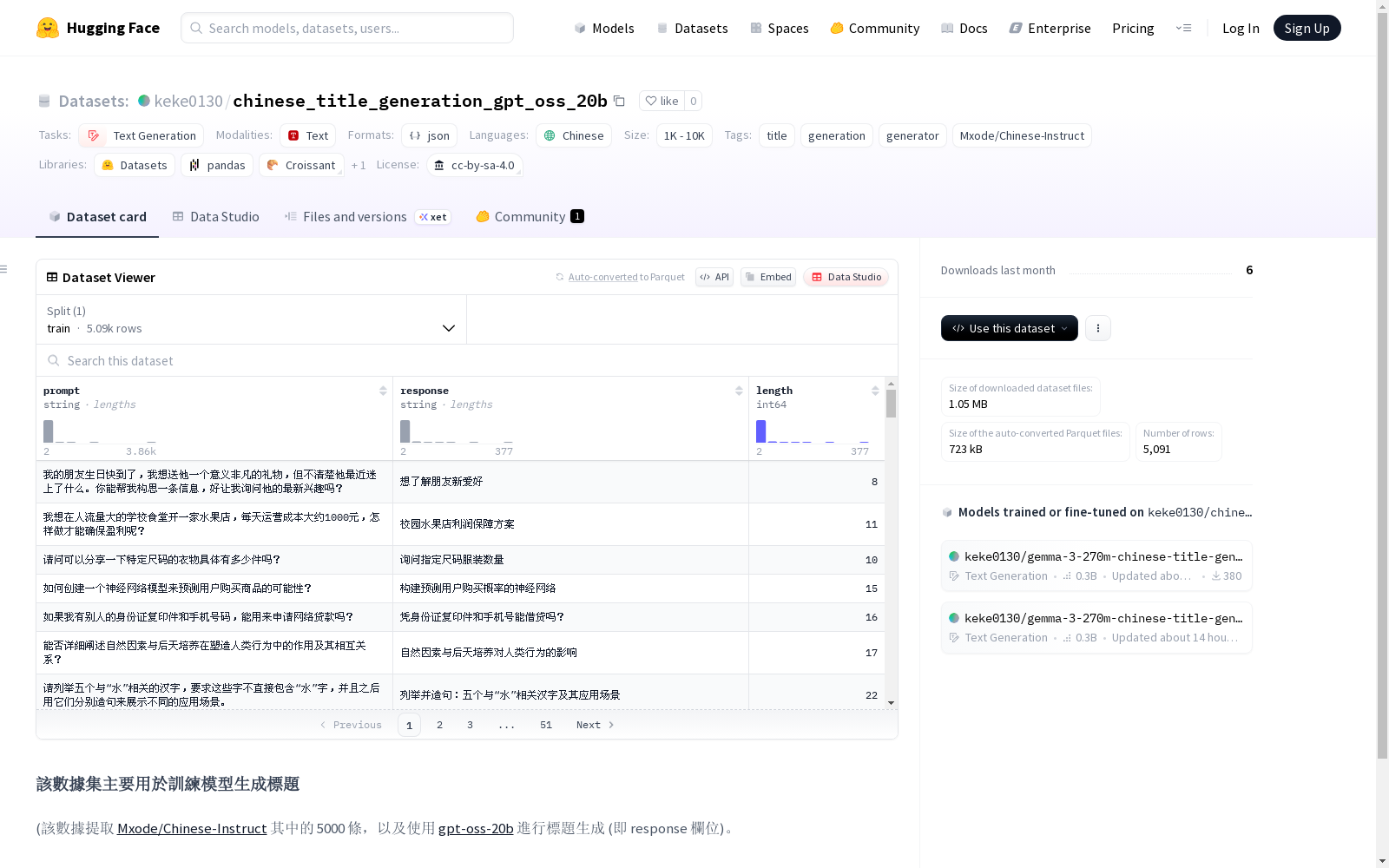Open the Spaces menu item
1389x868 pixels.
780,28
